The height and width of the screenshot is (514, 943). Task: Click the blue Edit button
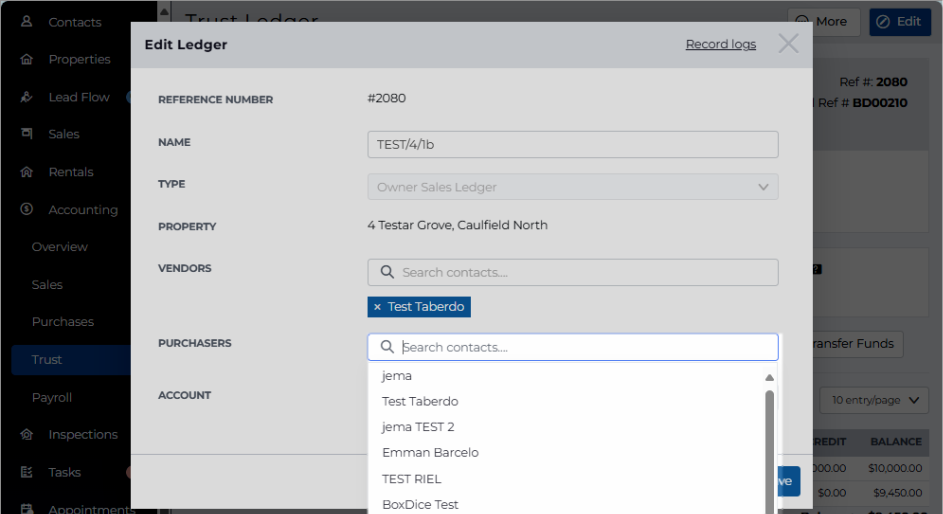pyautogui.click(x=900, y=22)
